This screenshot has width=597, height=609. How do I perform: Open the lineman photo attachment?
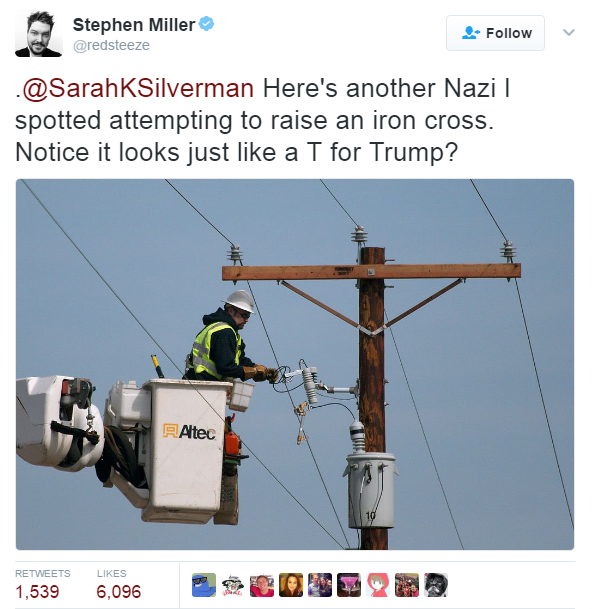coord(295,364)
